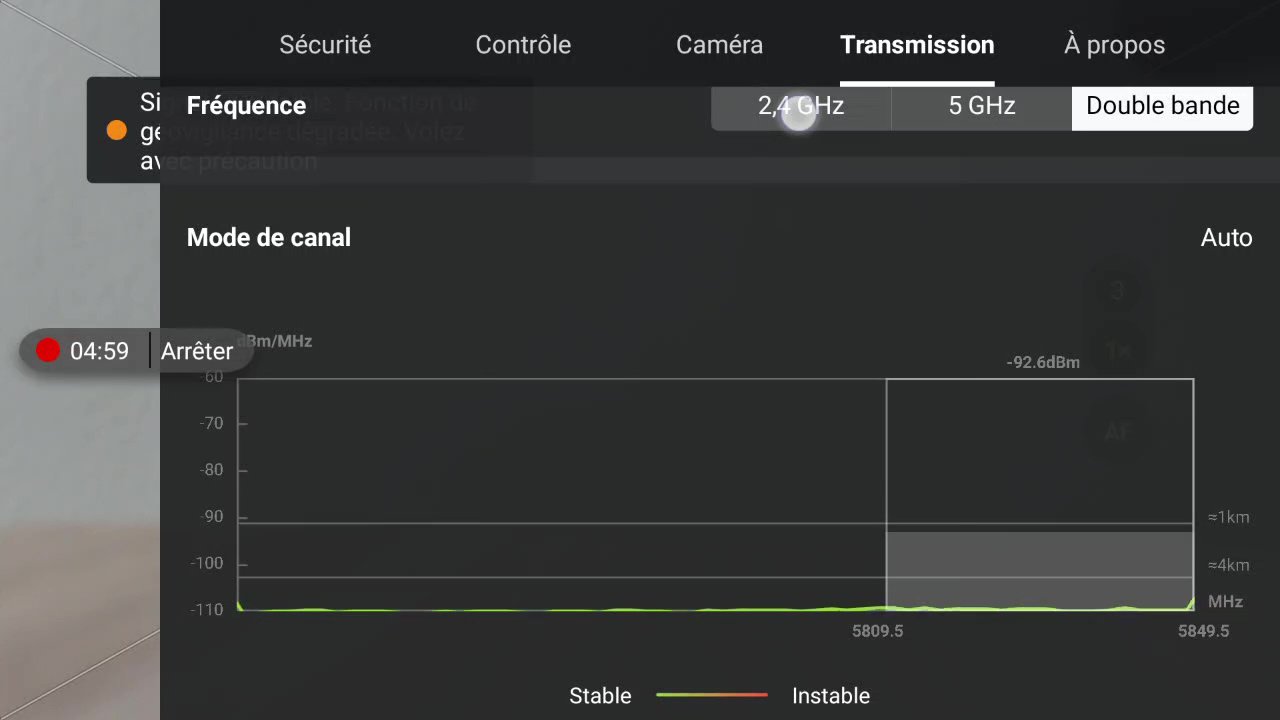Viewport: 1280px width, 720px height.
Task: Click the 5809.5 MHz frequency marker
Action: click(x=877, y=631)
